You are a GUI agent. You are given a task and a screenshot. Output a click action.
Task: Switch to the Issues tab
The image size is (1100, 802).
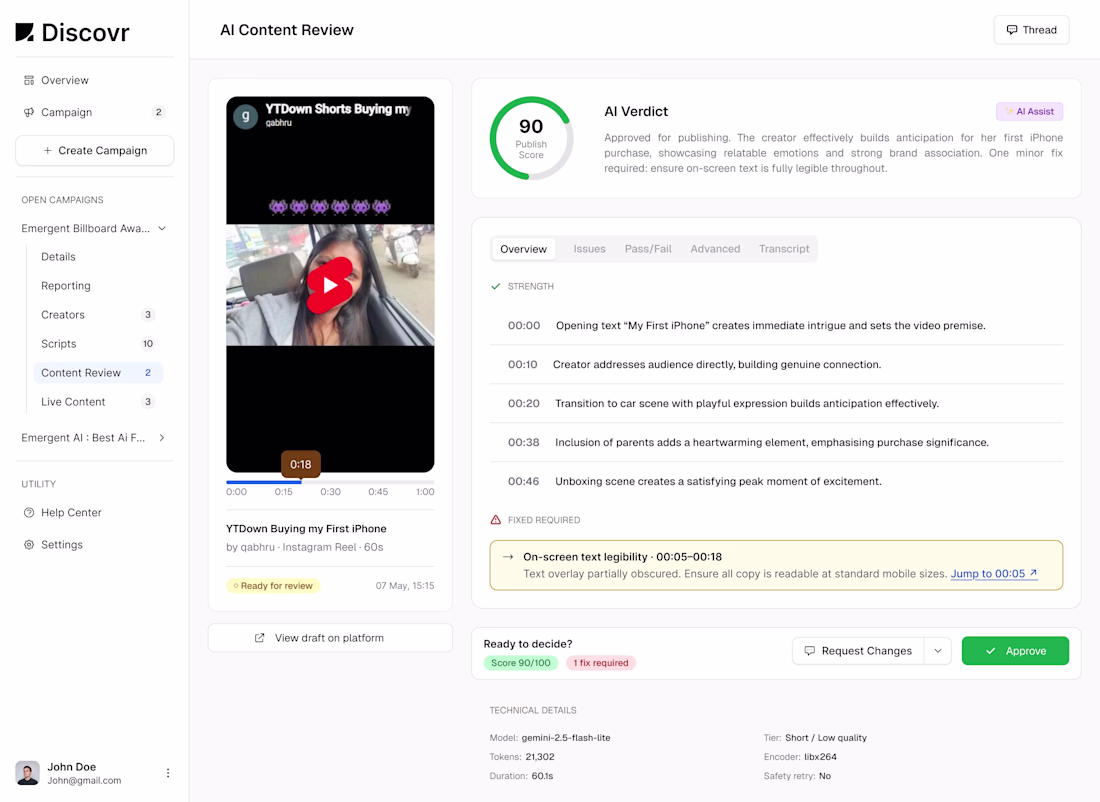pyautogui.click(x=589, y=249)
